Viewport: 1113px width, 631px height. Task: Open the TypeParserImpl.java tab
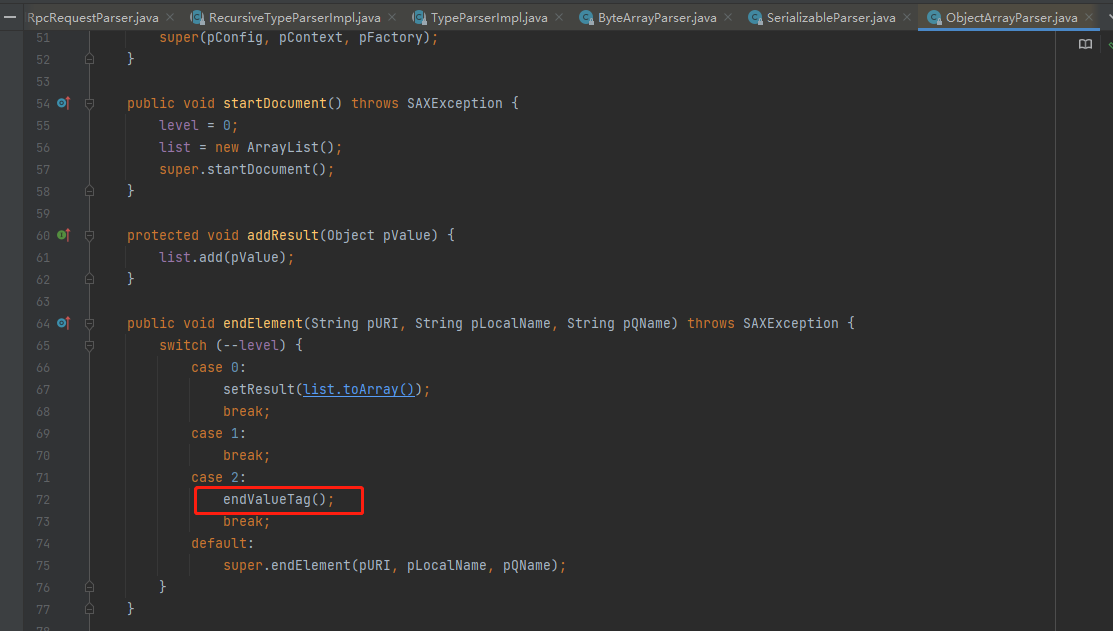(x=489, y=17)
